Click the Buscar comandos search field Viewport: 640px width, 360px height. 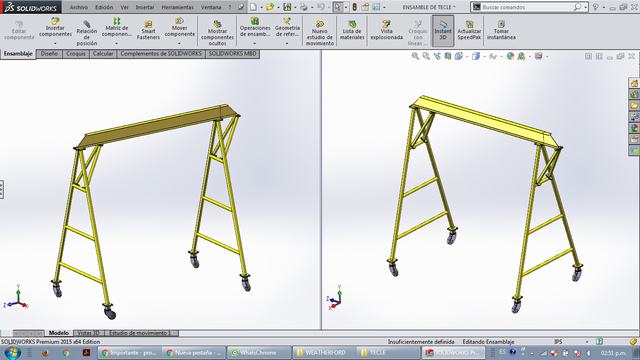[528, 7]
